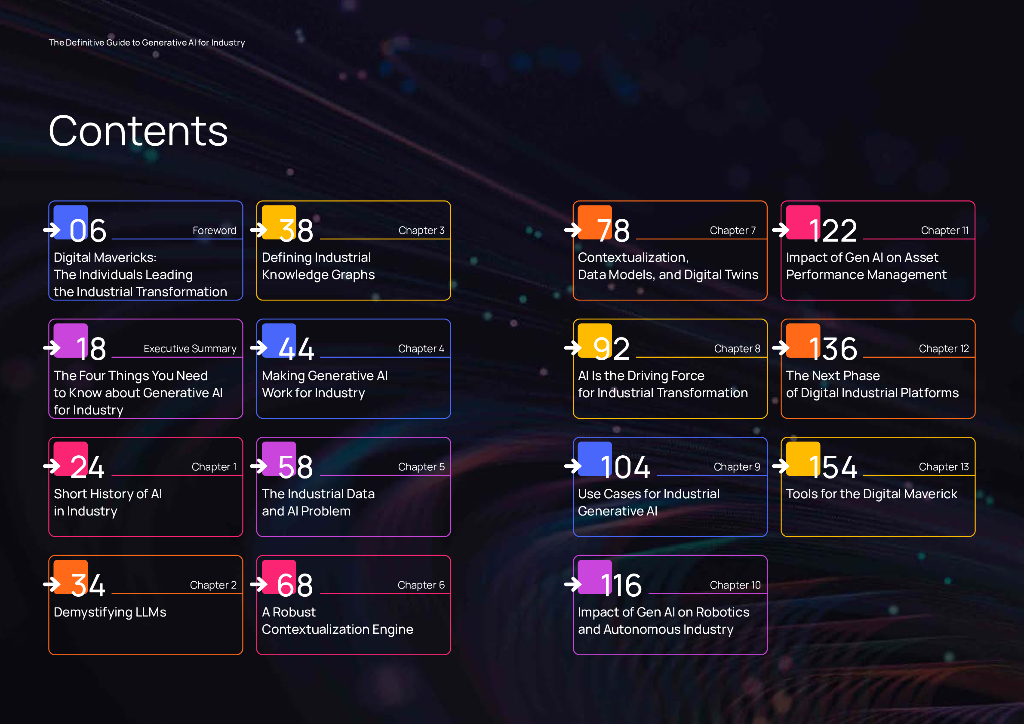The image size is (1024, 724).
Task: Click the arrow icon beside page 34
Action: coord(52,584)
